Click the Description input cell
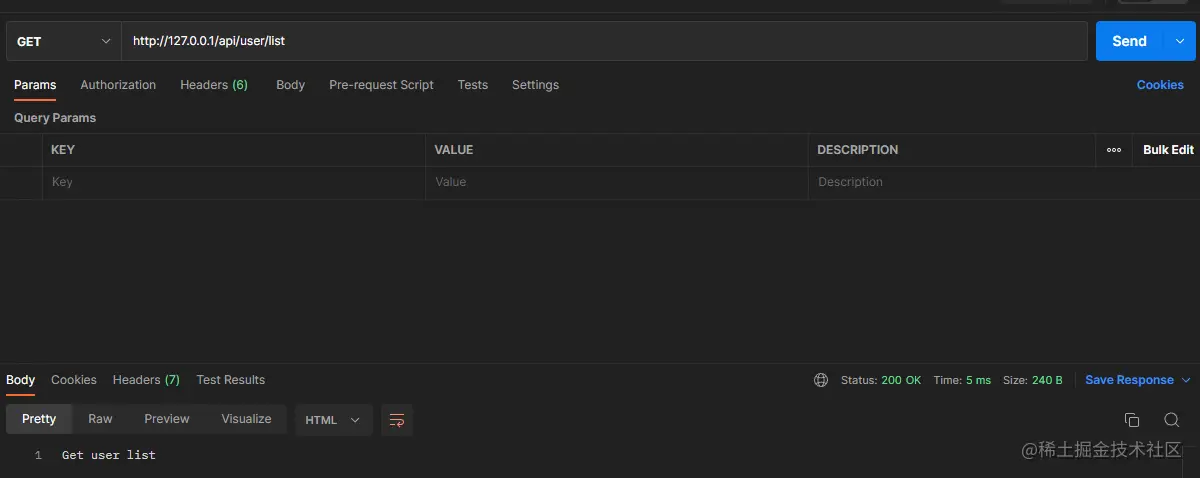This screenshot has width=1200, height=478. [x=952, y=182]
